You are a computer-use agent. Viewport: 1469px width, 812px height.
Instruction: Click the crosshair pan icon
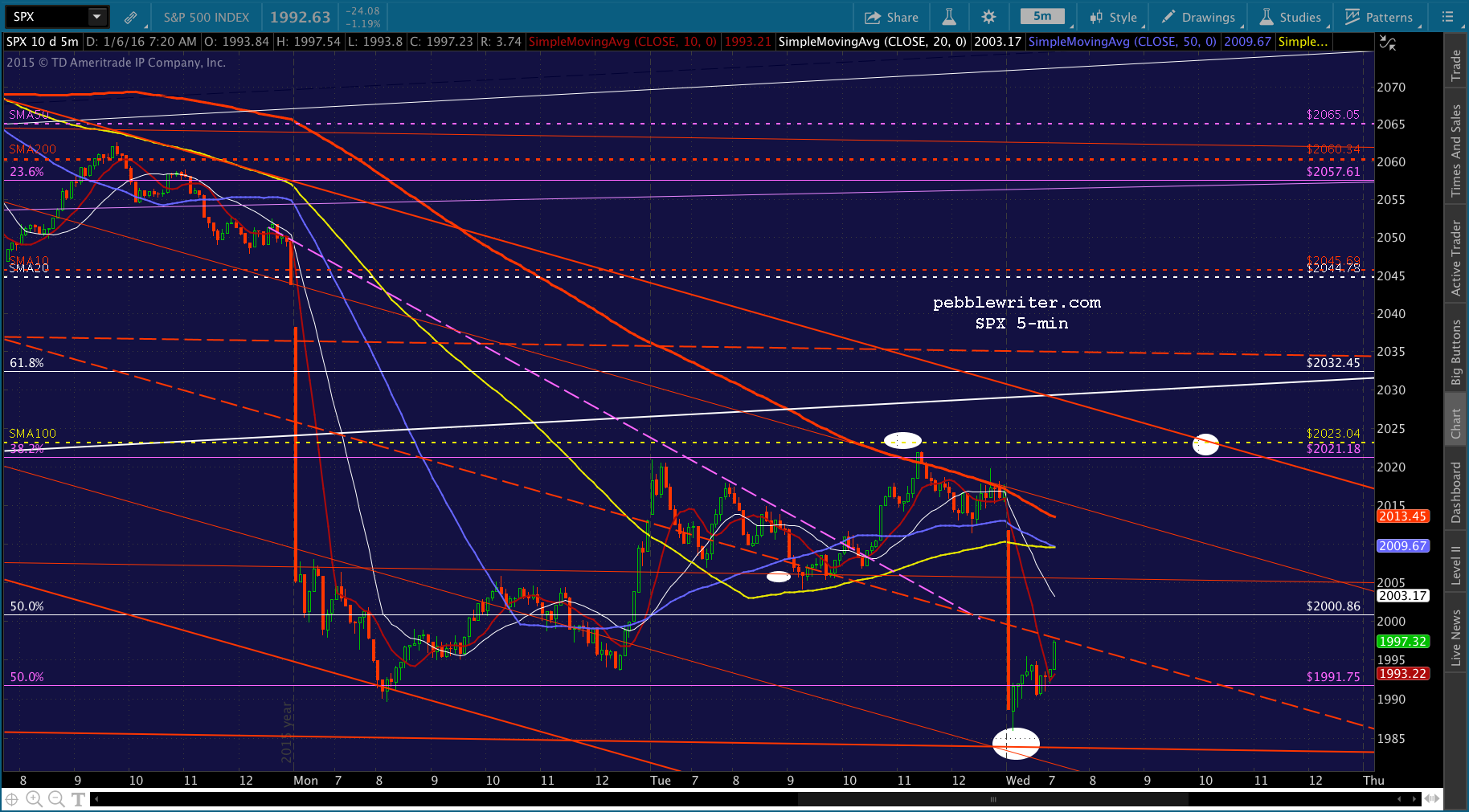coord(12,799)
